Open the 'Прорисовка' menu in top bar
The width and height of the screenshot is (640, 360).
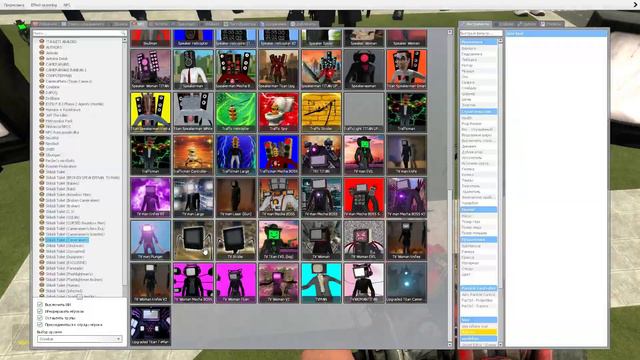[x=14, y=5]
